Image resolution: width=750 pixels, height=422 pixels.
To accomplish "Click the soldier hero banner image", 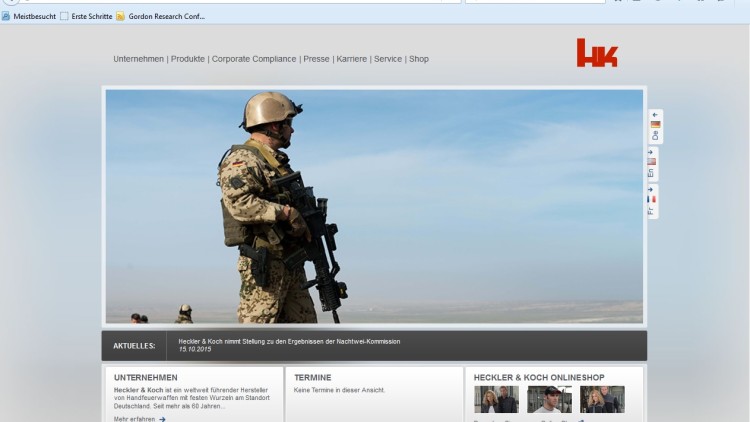I will (374, 205).
